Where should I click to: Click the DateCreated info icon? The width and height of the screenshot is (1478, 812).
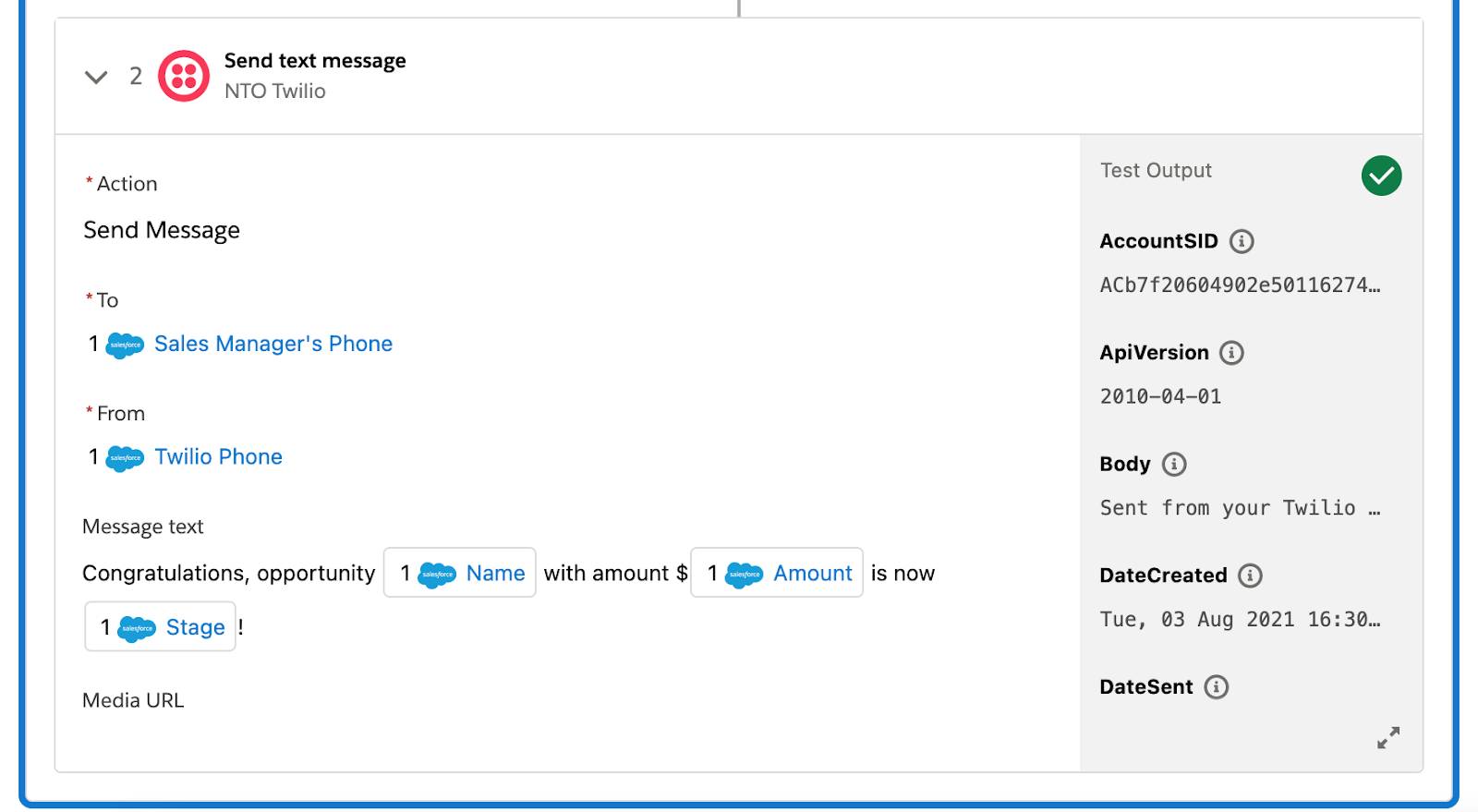(1250, 576)
